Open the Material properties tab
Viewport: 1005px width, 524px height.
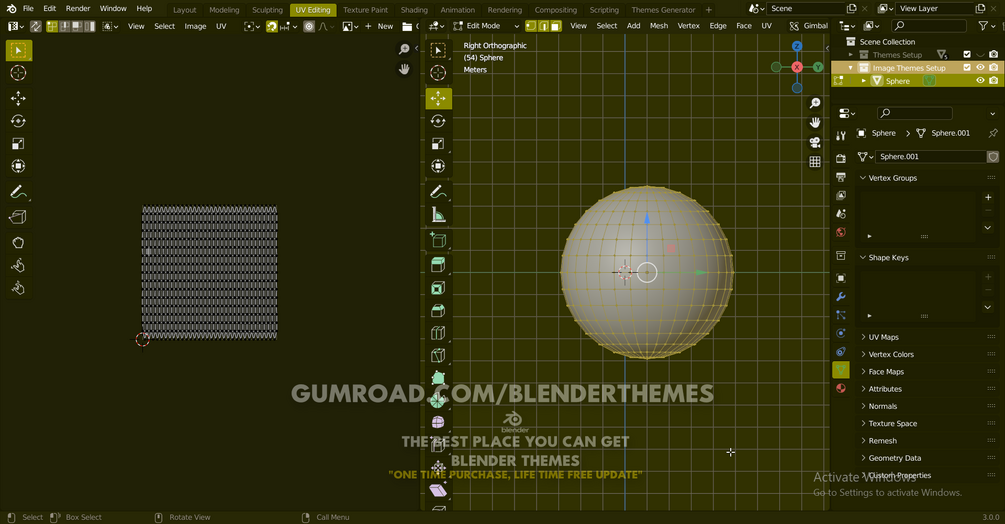pos(841,388)
